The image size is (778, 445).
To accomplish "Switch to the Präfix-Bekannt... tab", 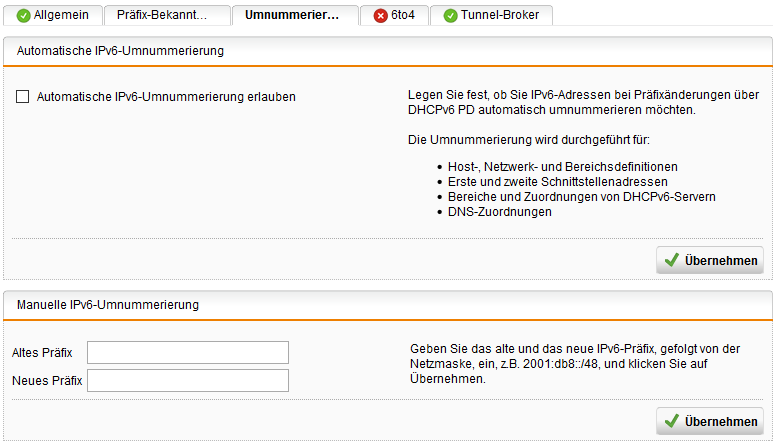I will click(x=166, y=16).
